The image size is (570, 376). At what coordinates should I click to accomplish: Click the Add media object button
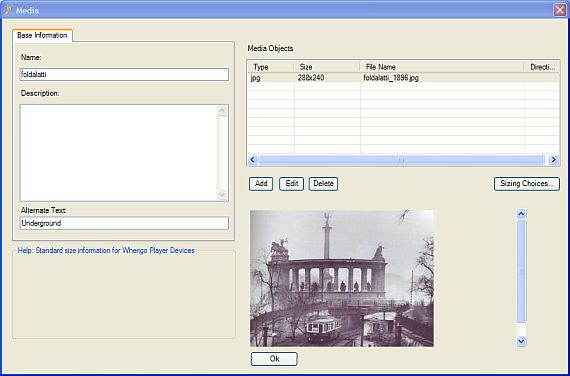click(261, 184)
